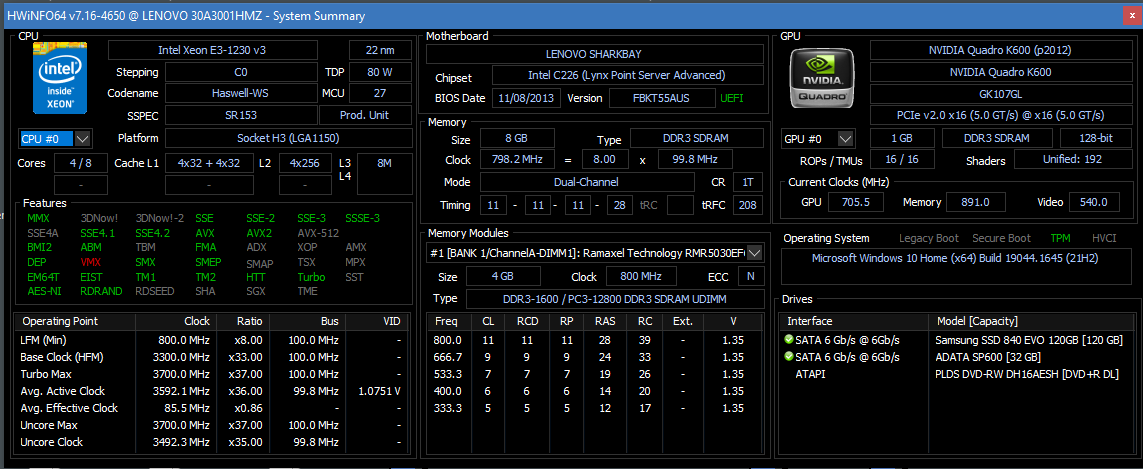Click the RAS column header

pyautogui.click(x=604, y=321)
